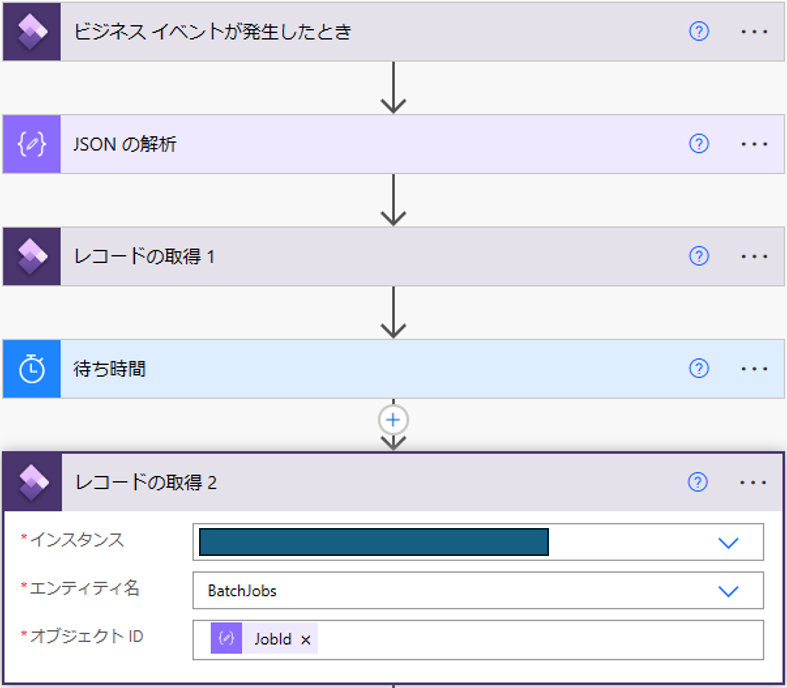Open ellipsis menu of レコードの取得 2
The image size is (787, 688).
tap(753, 482)
